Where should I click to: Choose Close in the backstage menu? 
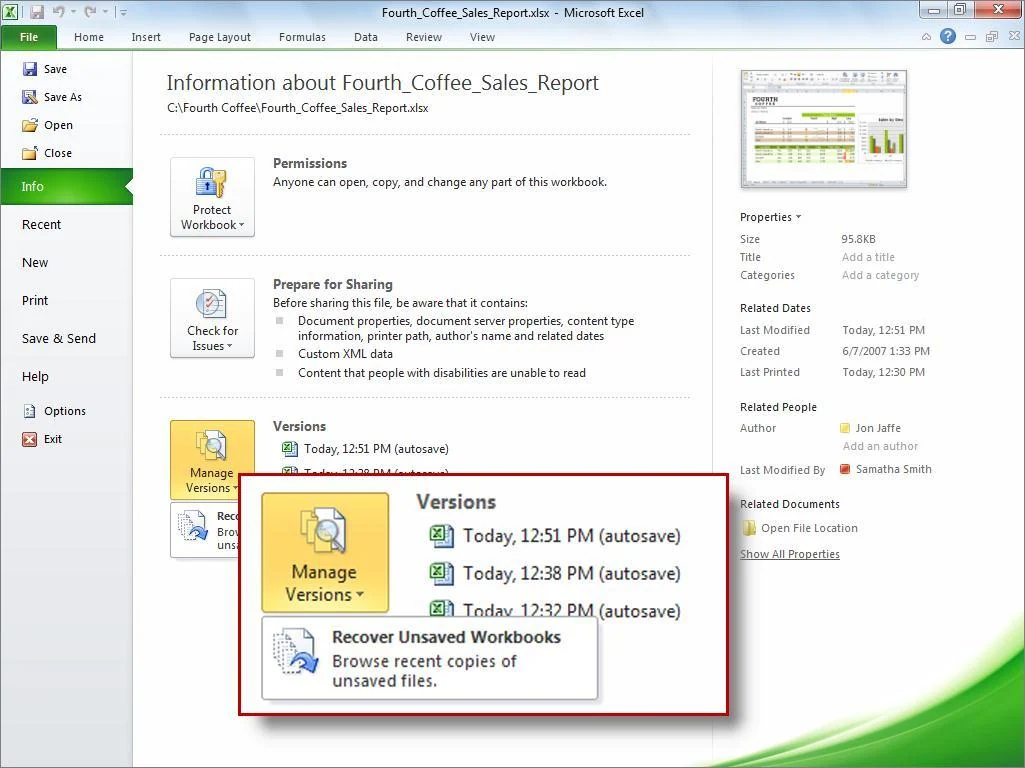(x=47, y=154)
